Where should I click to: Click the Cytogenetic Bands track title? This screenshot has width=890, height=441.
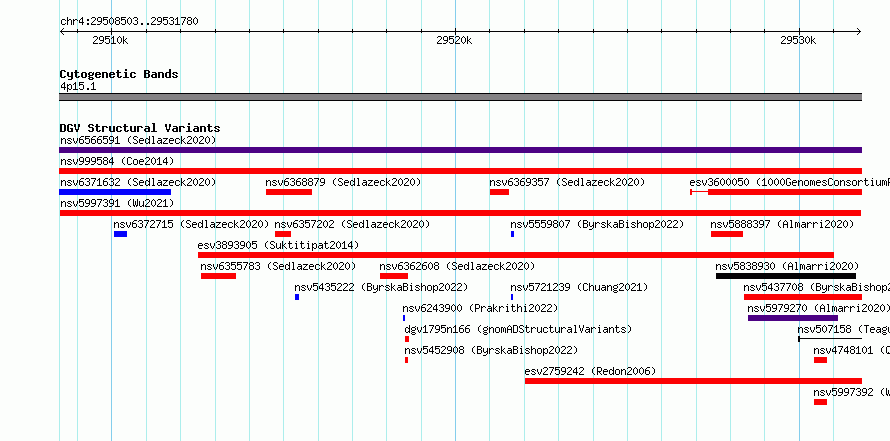[x=119, y=74]
